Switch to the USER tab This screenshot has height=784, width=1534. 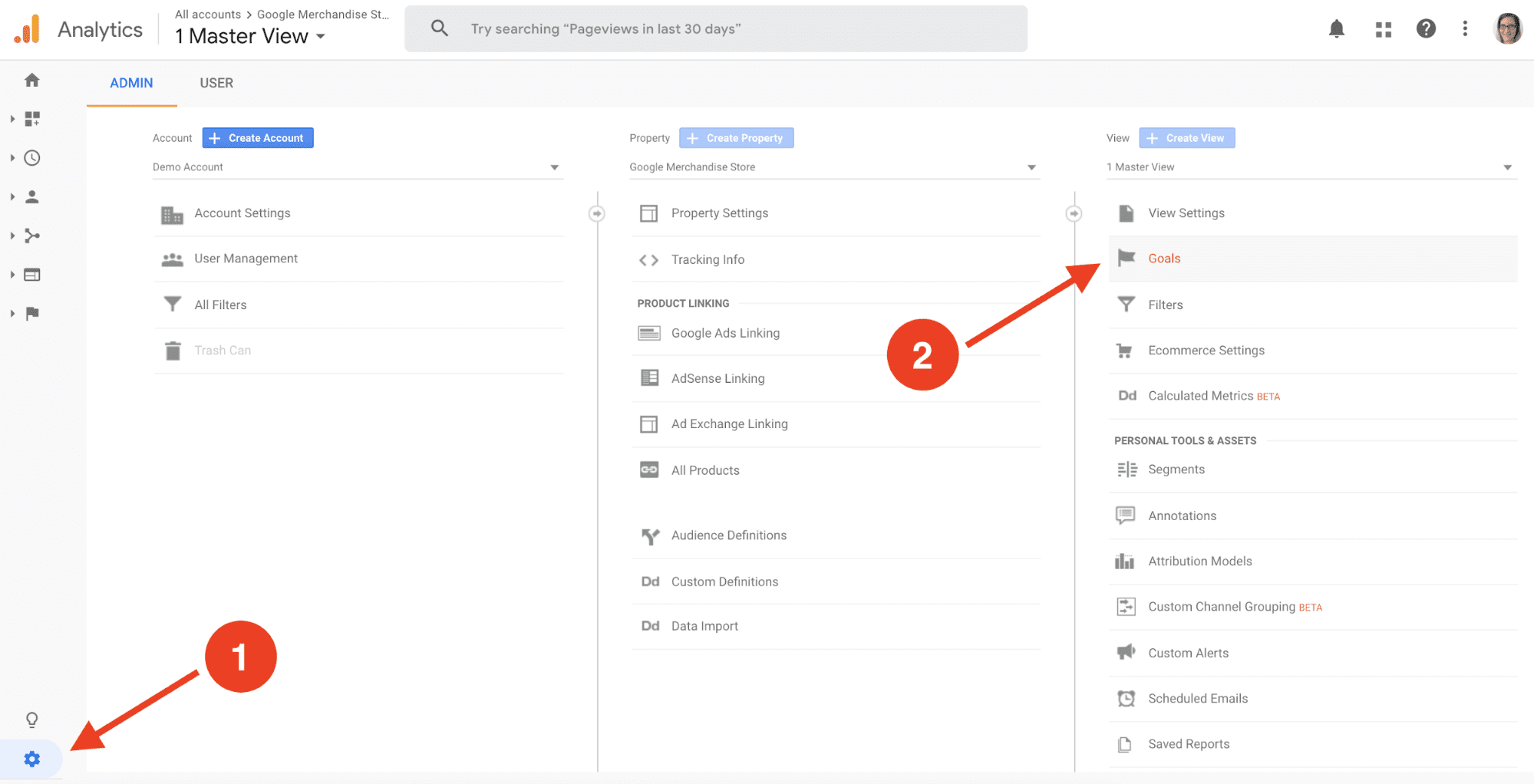pyautogui.click(x=216, y=83)
